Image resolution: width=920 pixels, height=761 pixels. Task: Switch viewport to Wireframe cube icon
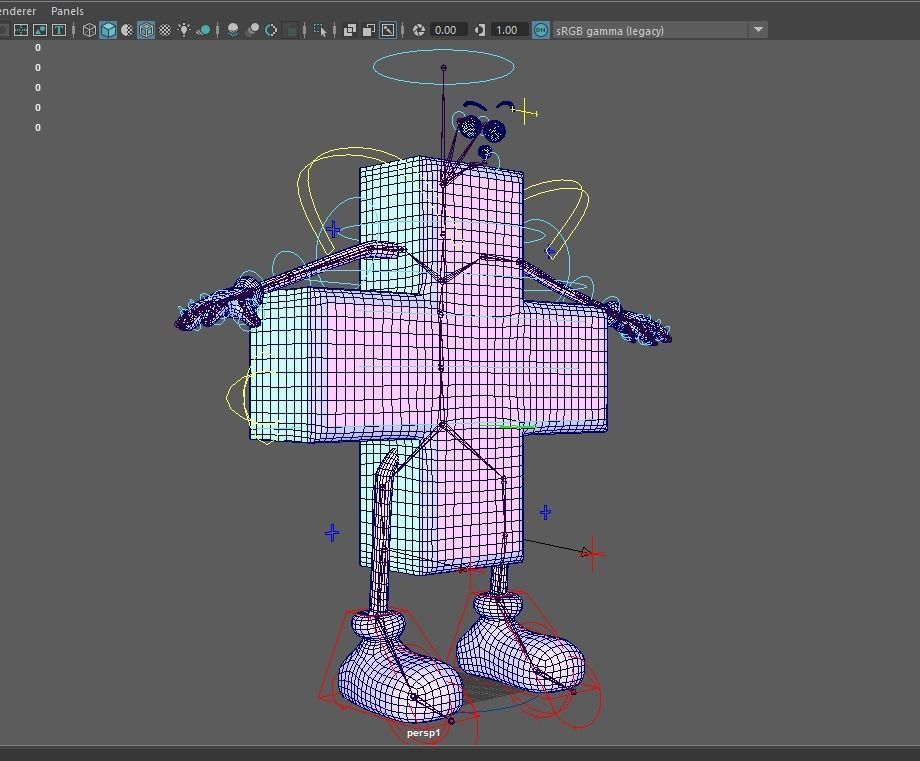click(x=89, y=30)
